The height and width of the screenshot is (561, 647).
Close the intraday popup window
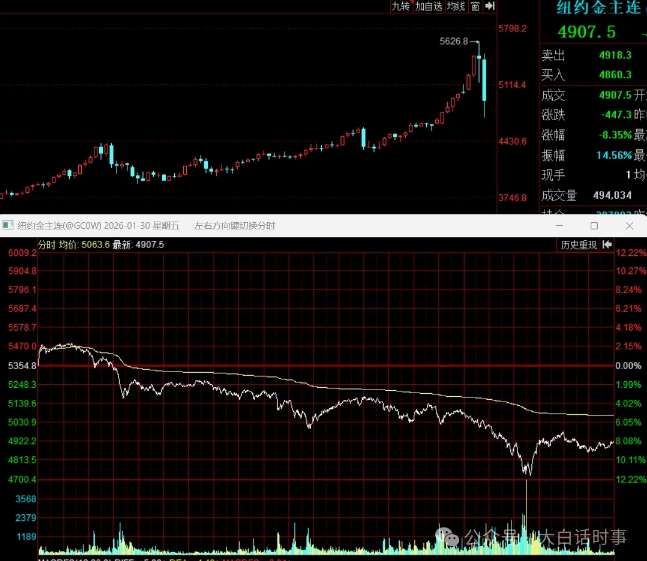point(630,226)
